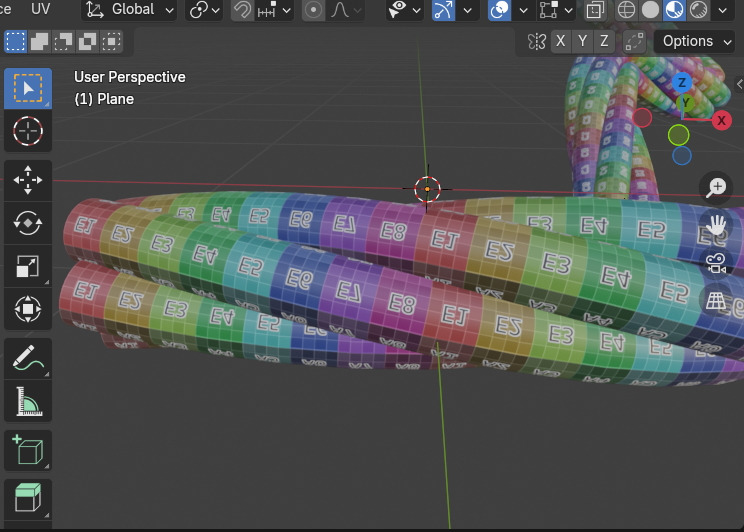Toggle X axis mirror

point(560,41)
